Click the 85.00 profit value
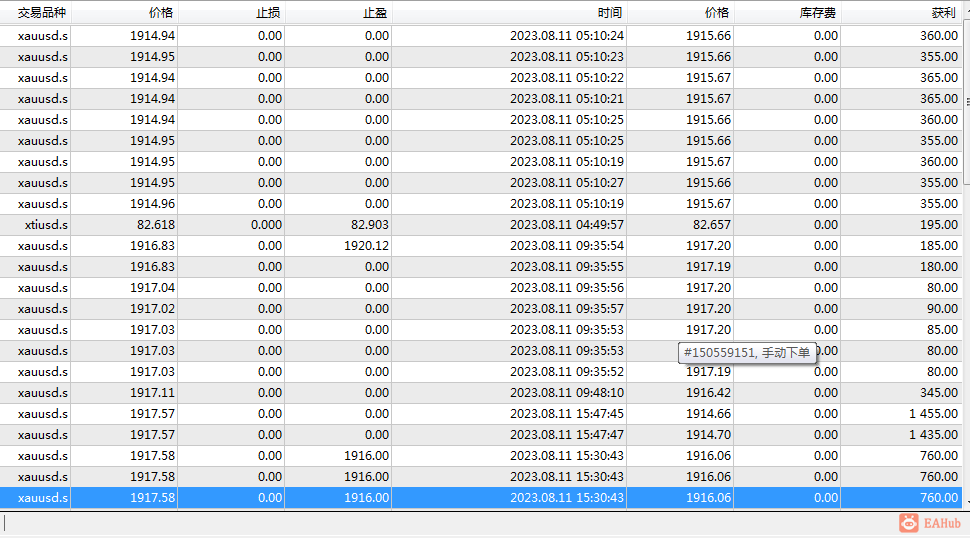 pyautogui.click(x=942, y=330)
